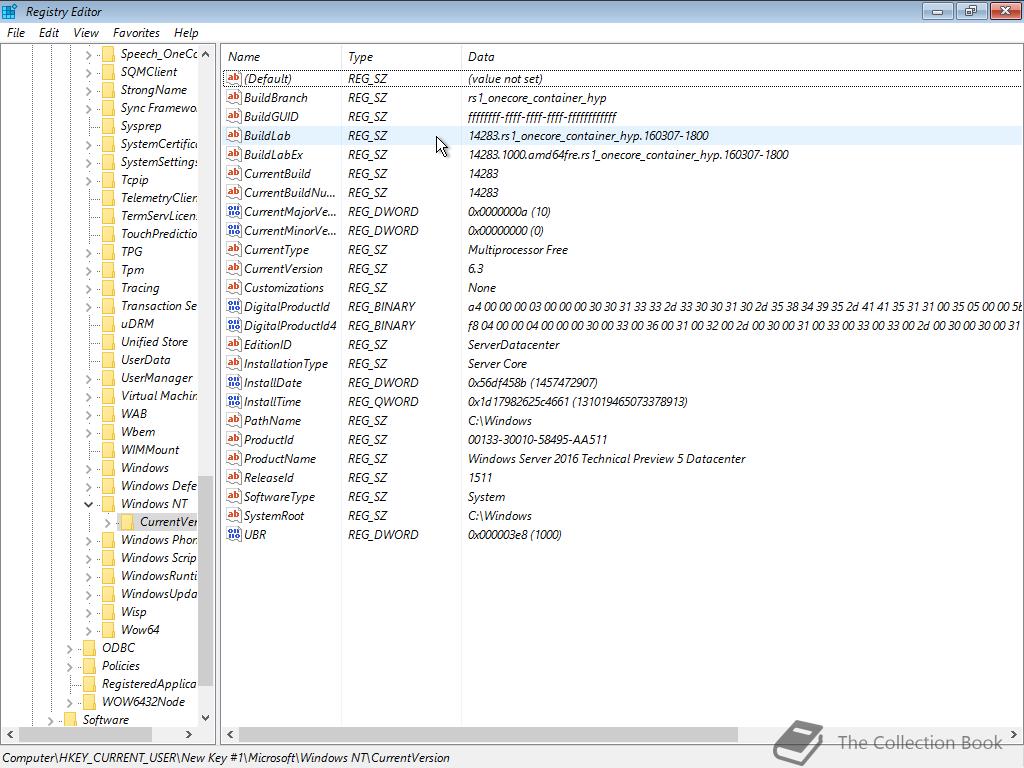The width and height of the screenshot is (1024, 768).
Task: Open the Edit menu
Action: [x=49, y=33]
